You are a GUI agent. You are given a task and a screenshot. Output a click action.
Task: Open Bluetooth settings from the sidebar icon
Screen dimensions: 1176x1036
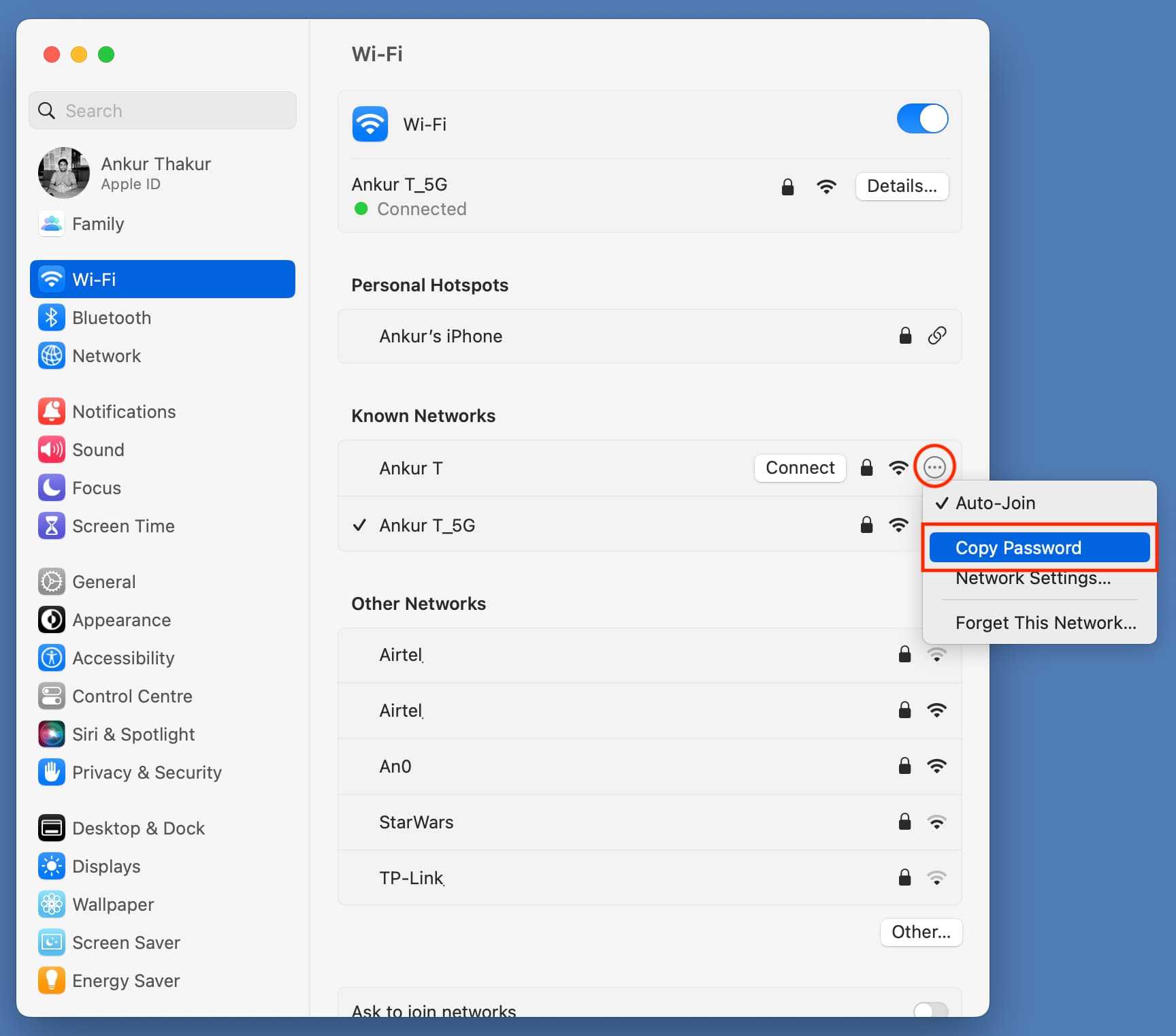(52, 318)
